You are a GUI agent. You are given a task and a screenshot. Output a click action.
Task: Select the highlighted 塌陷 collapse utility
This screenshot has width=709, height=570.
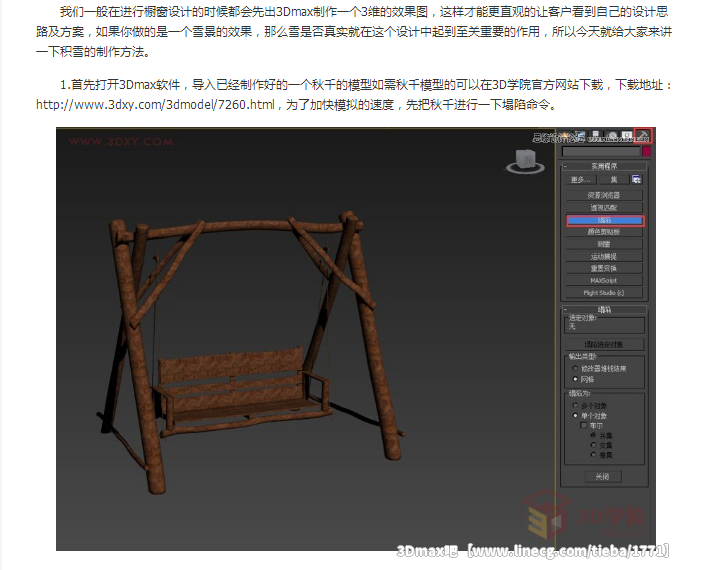click(x=605, y=220)
